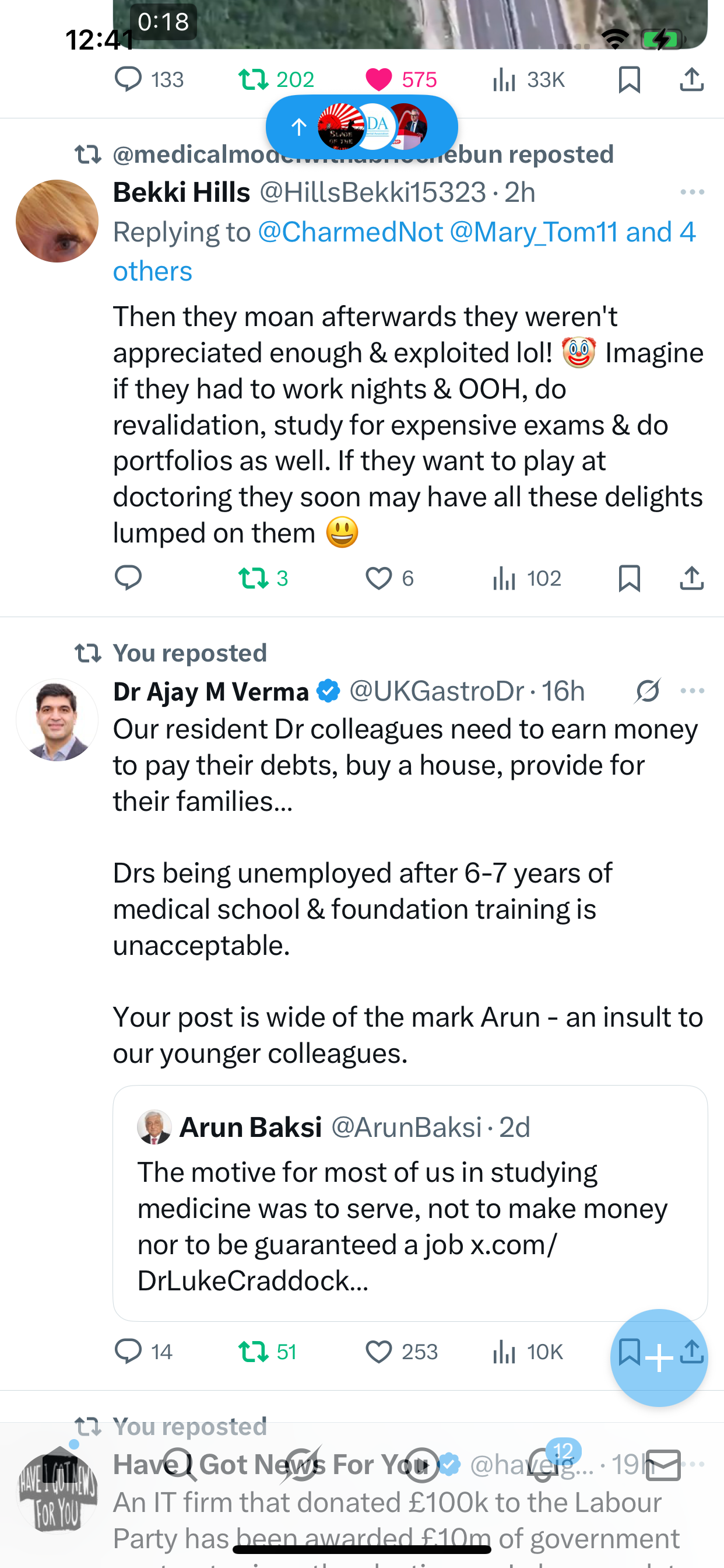This screenshot has width=724, height=1568.
Task: Open more options menu on Dr Ajay Verma's post
Action: pos(692,691)
